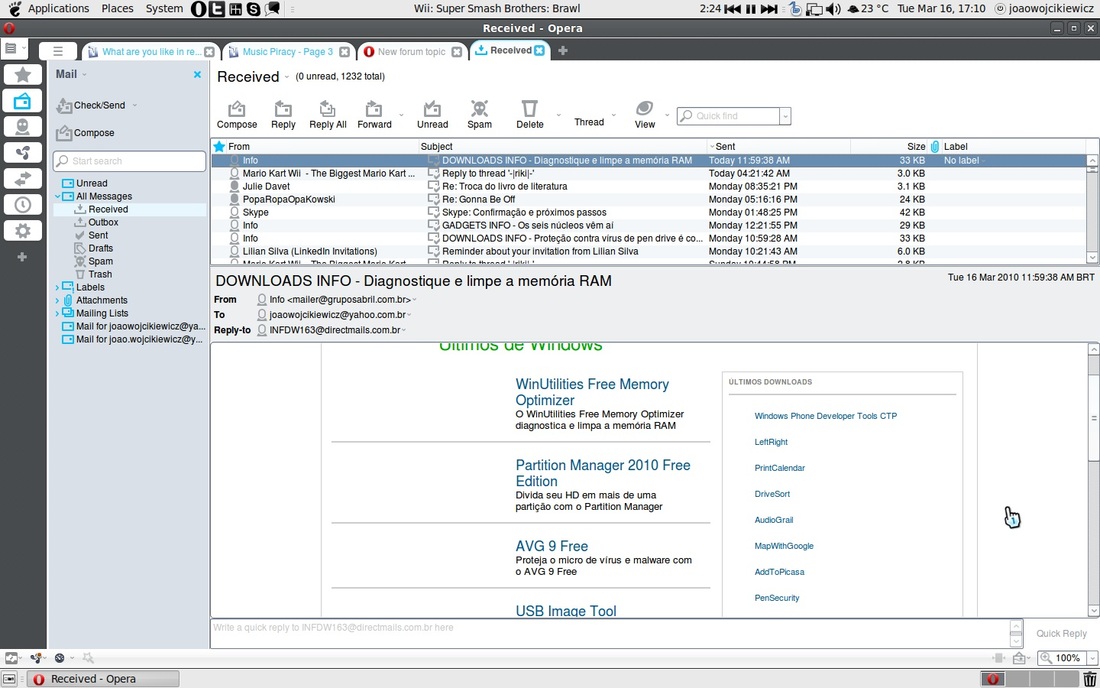The image size is (1100, 688).
Task: Open Windows Phone Developer Tools CTP link
Action: tap(826, 416)
